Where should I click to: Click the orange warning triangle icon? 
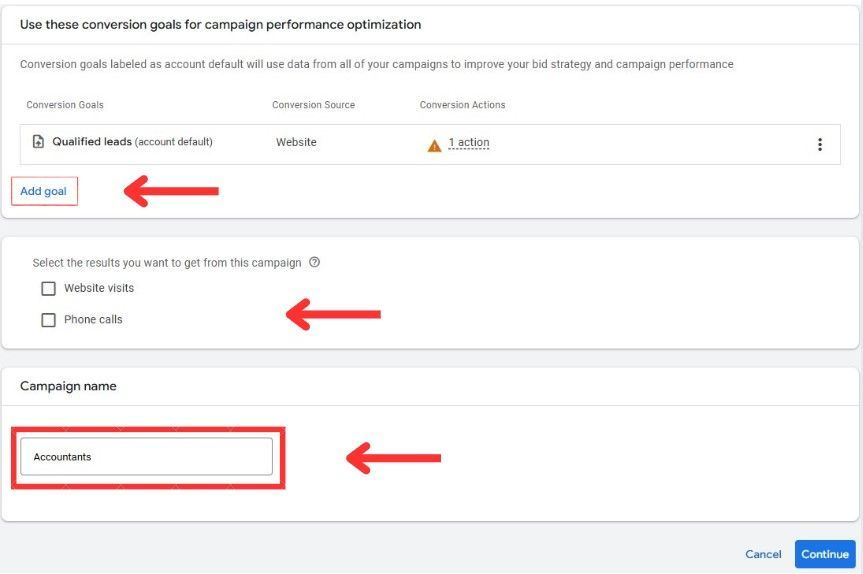click(x=434, y=146)
